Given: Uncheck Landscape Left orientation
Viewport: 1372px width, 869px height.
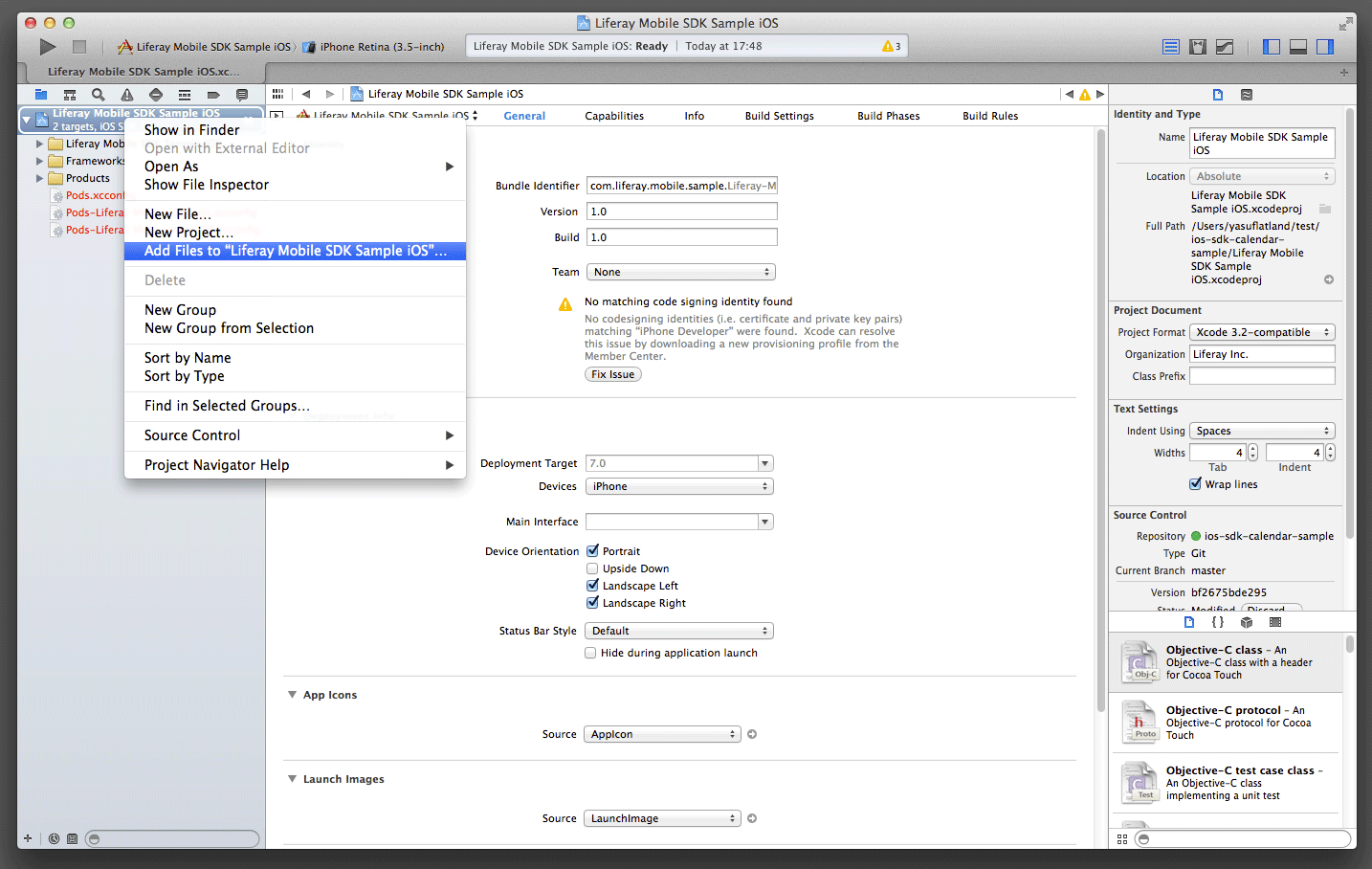Looking at the screenshot, I should pyautogui.click(x=592, y=585).
